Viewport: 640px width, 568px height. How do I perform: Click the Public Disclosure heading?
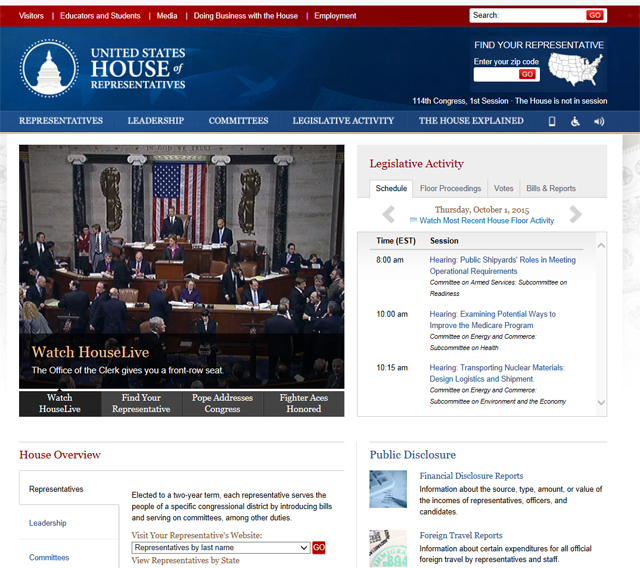413,455
